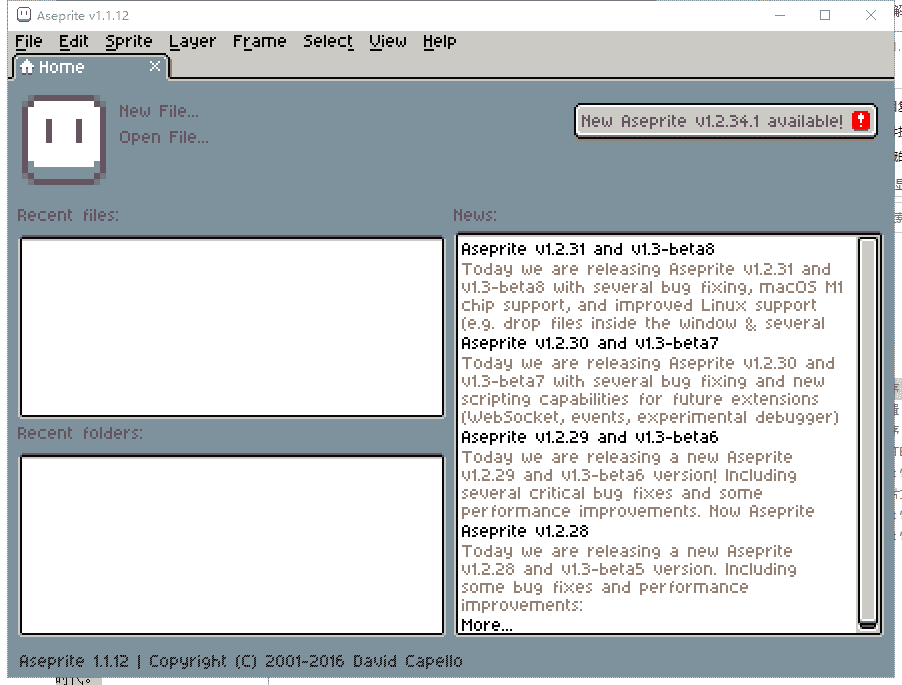Image resolution: width=902 pixels, height=685 pixels.
Task: Open the File menu
Action: click(x=29, y=41)
